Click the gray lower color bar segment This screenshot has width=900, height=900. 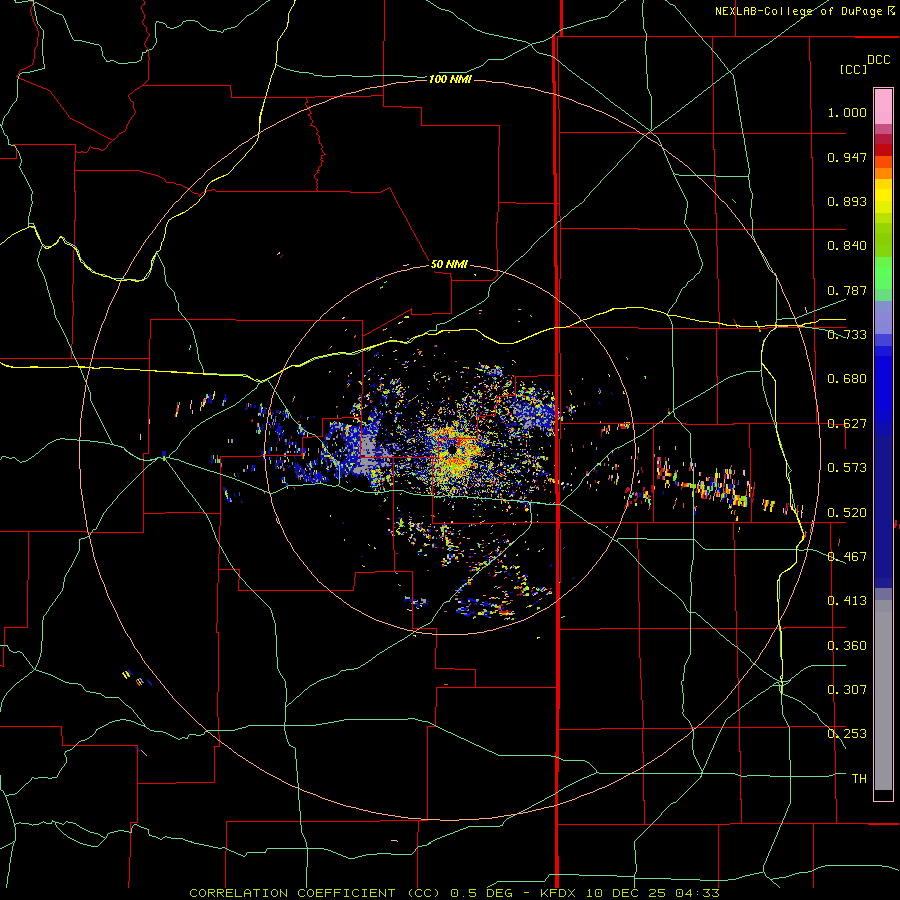click(883, 695)
